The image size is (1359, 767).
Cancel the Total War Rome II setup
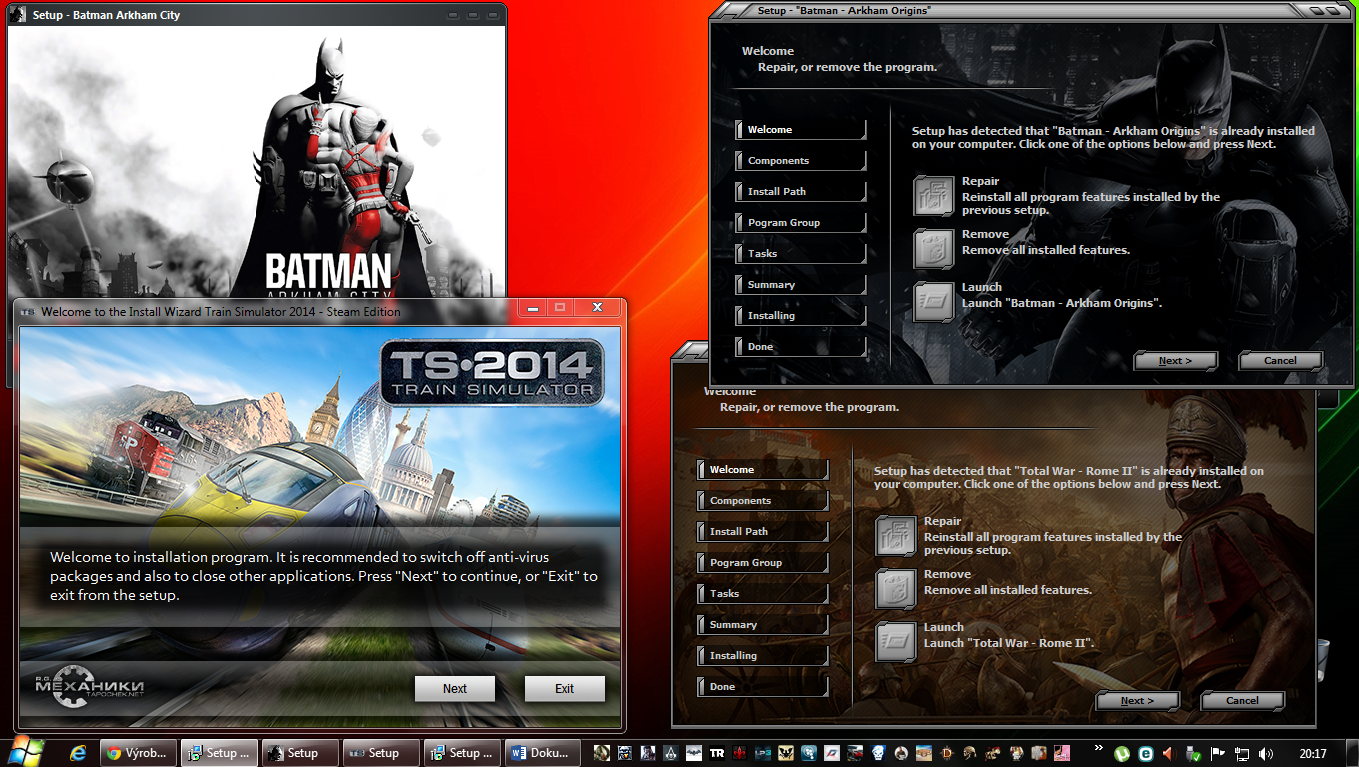pyautogui.click(x=1242, y=701)
